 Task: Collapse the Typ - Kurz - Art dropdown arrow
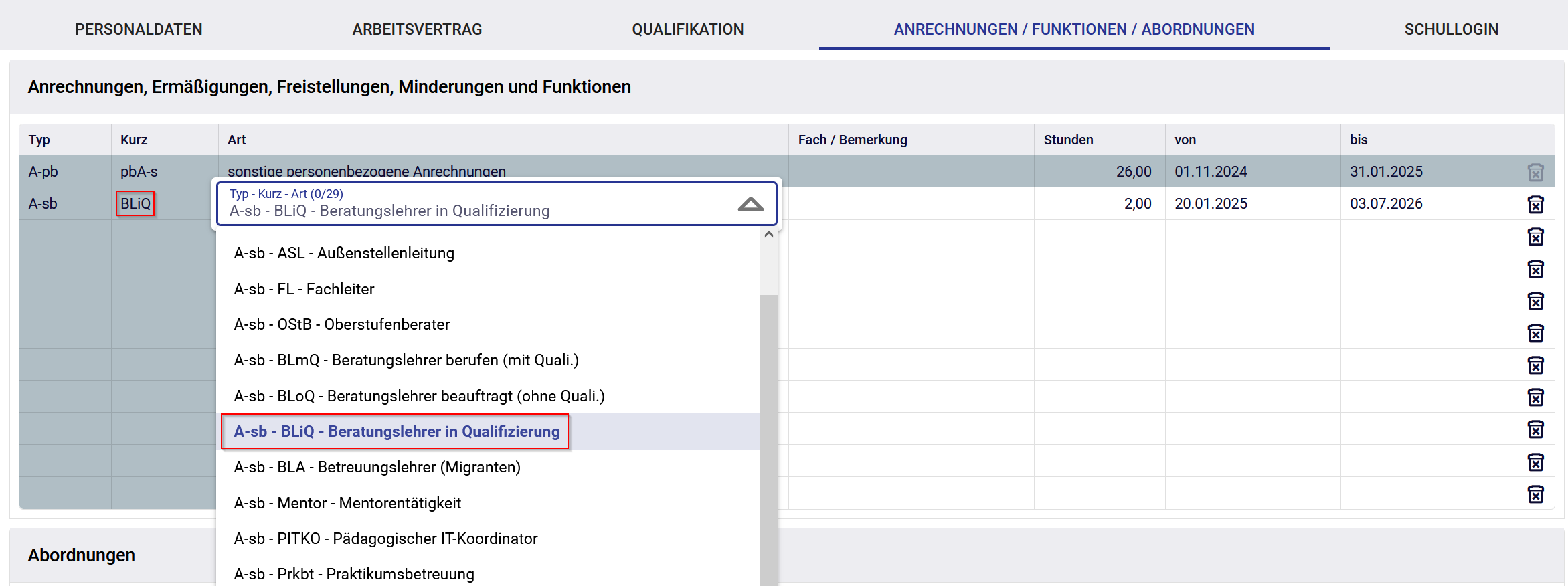tap(750, 205)
